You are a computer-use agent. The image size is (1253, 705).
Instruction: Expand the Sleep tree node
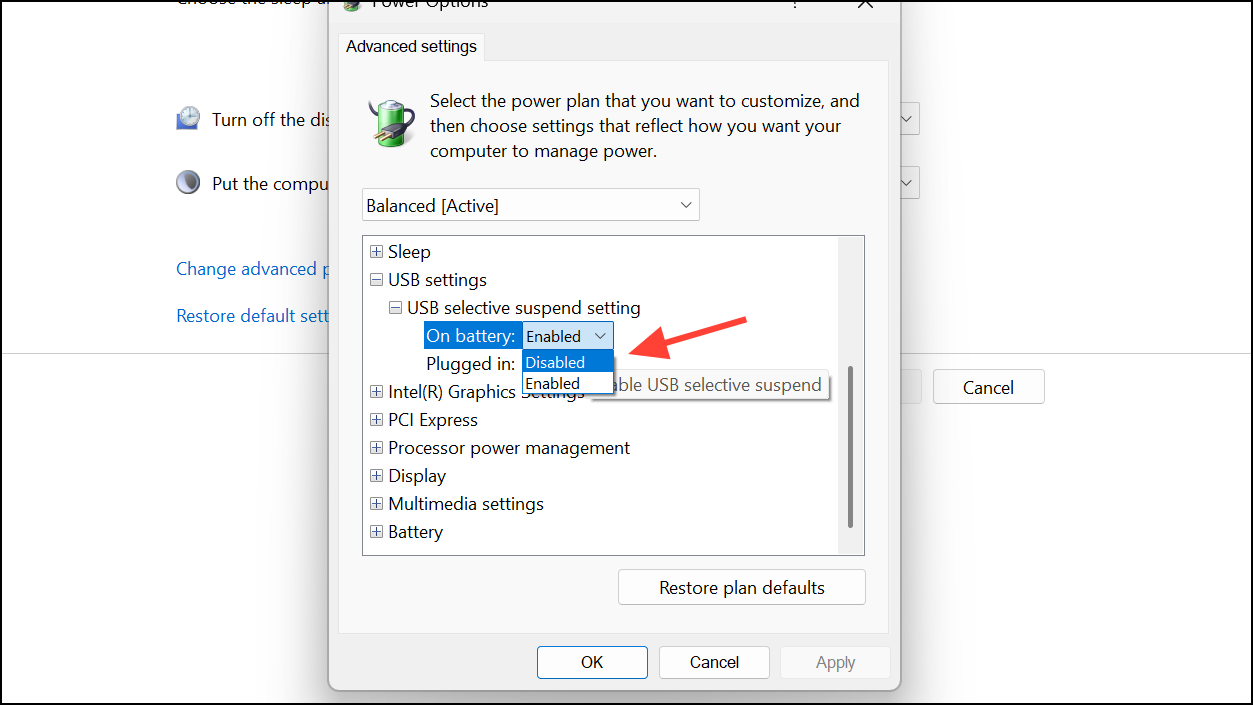[376, 252]
